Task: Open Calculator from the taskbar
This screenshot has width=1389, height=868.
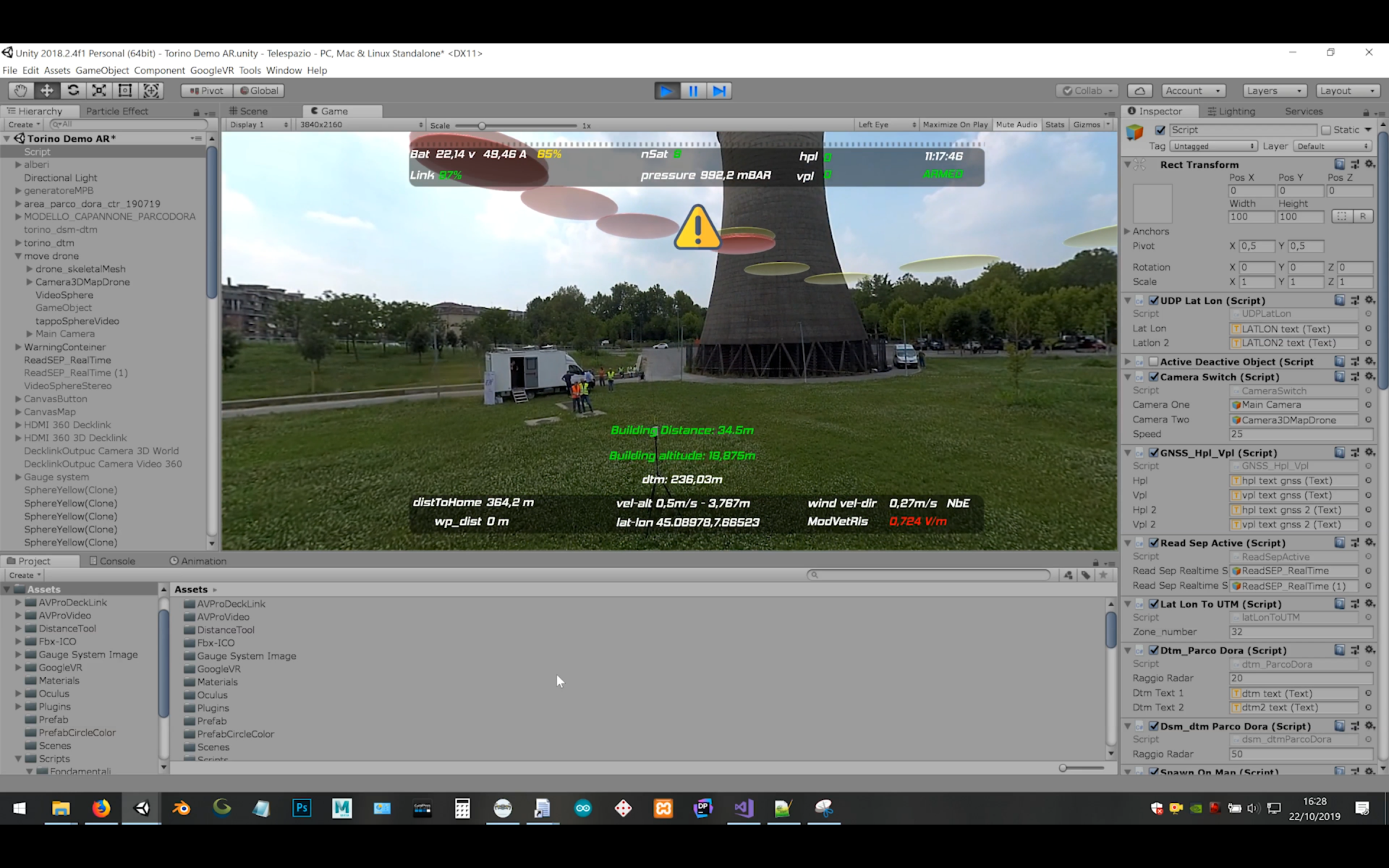Action: click(x=462, y=808)
